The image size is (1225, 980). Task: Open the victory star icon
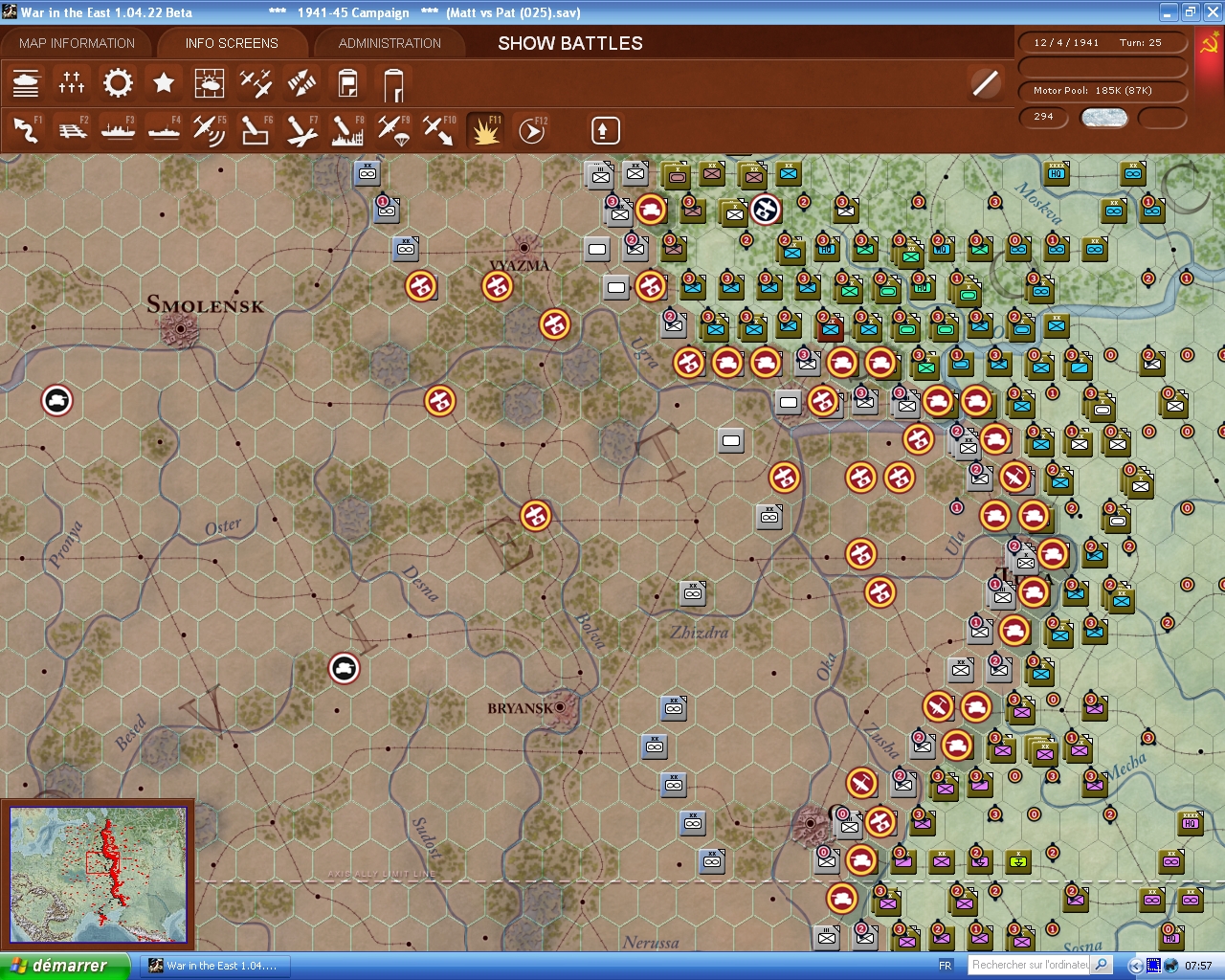tap(164, 83)
